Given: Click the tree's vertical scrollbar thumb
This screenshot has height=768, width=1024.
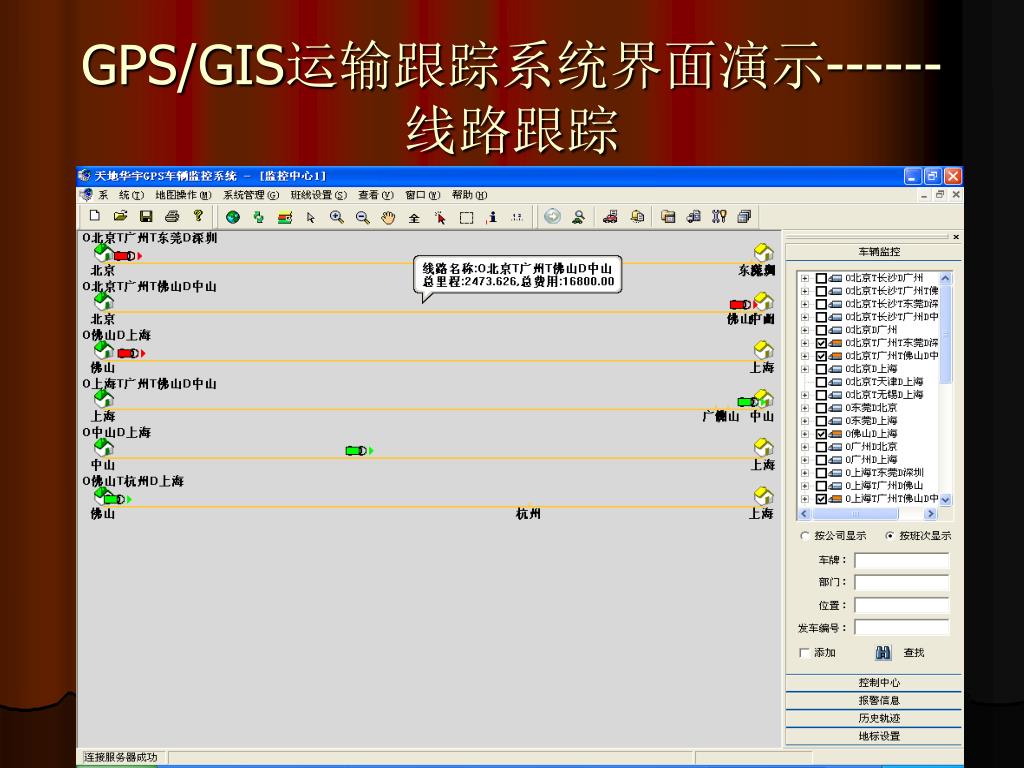Looking at the screenshot, I should click(945, 333).
